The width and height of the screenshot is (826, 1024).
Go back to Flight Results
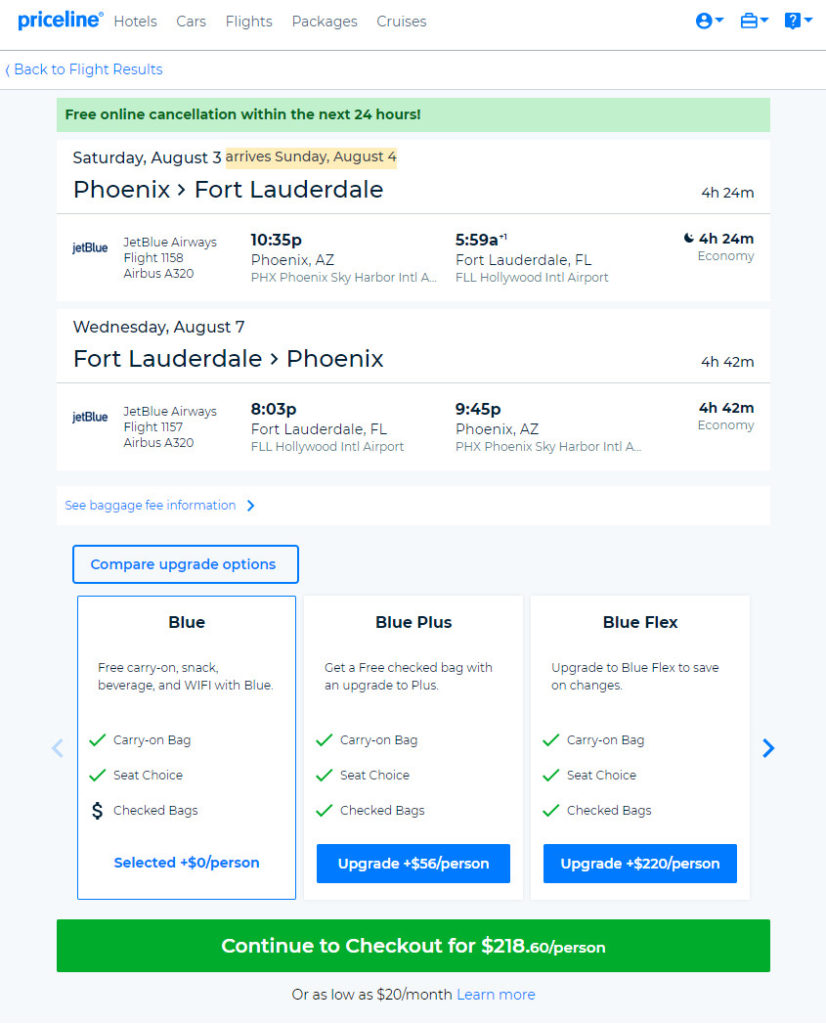pyautogui.click(x=84, y=69)
